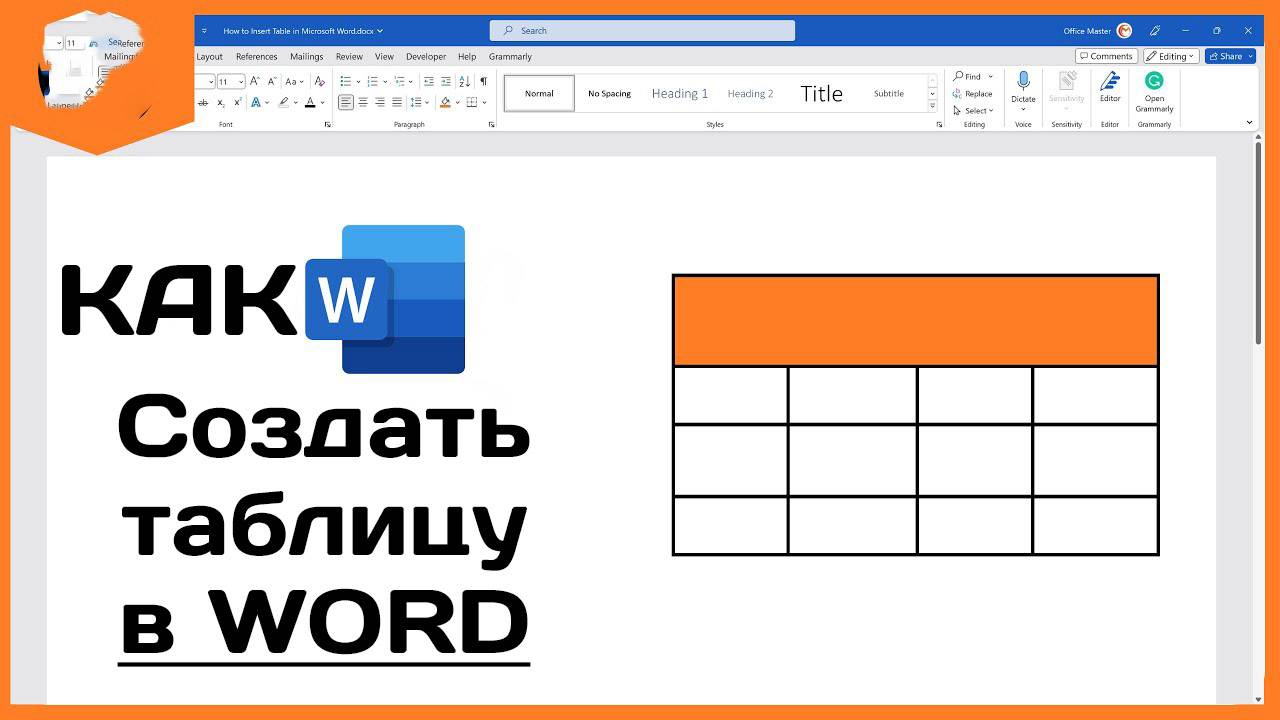This screenshot has width=1280, height=720.
Task: Open the References tab
Action: click(256, 57)
